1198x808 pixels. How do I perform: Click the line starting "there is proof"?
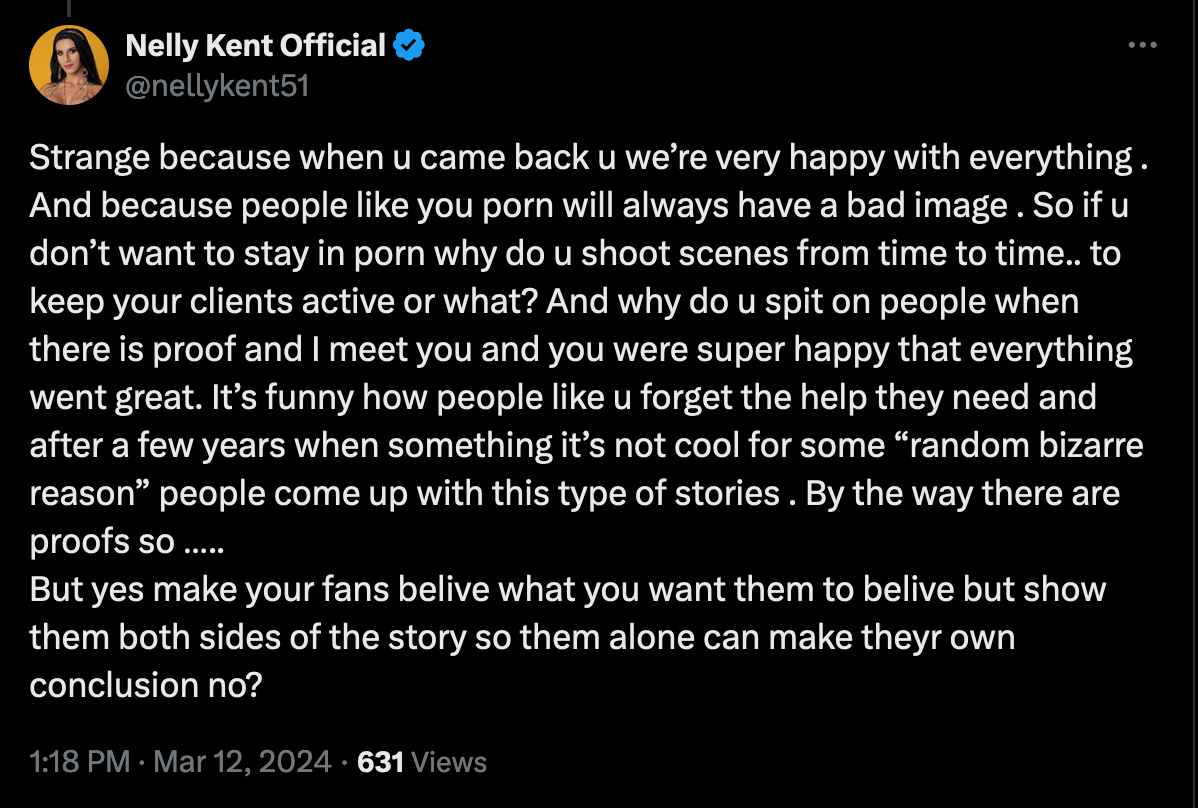pyautogui.click(x=580, y=349)
